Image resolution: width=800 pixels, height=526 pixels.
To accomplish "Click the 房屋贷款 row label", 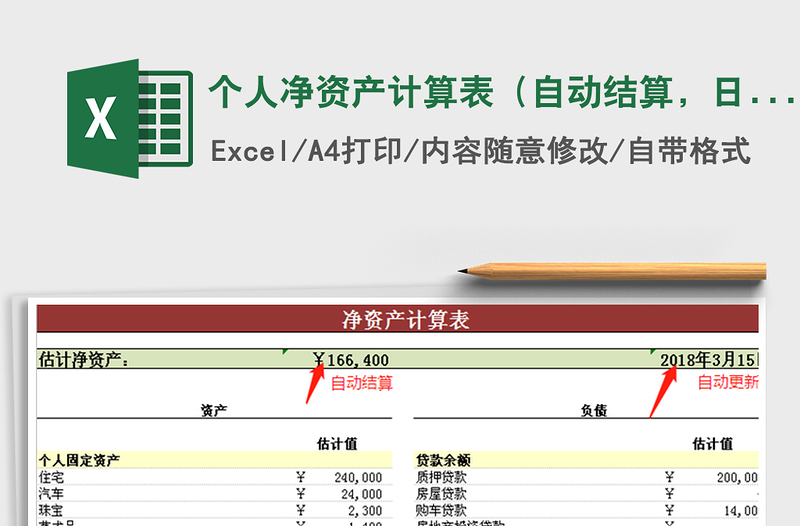I will (441, 493).
